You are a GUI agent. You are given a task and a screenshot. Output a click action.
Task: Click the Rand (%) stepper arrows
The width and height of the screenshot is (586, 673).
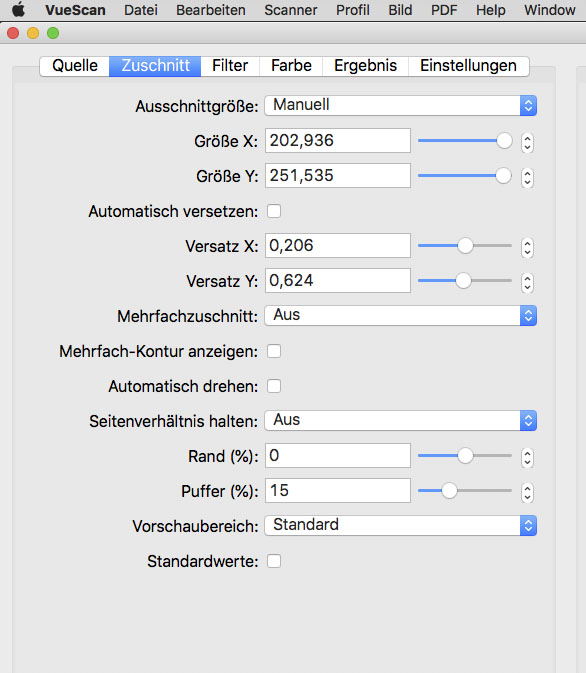[x=527, y=458]
